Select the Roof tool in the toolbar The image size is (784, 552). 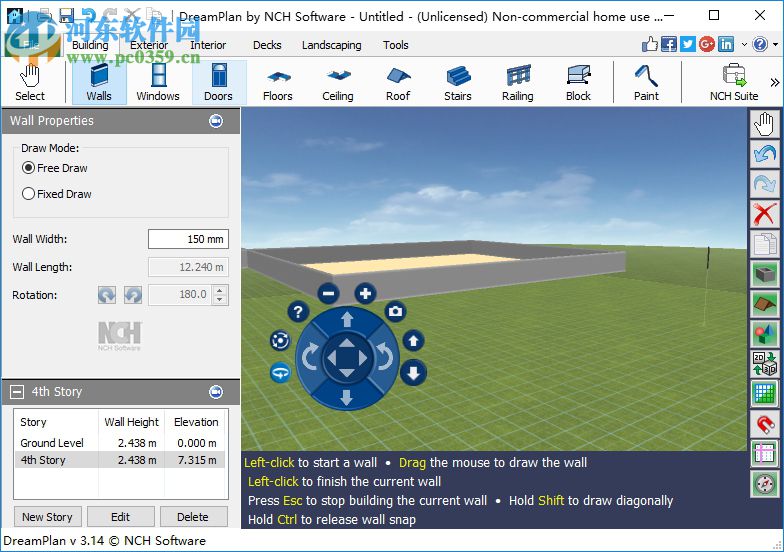click(x=398, y=82)
